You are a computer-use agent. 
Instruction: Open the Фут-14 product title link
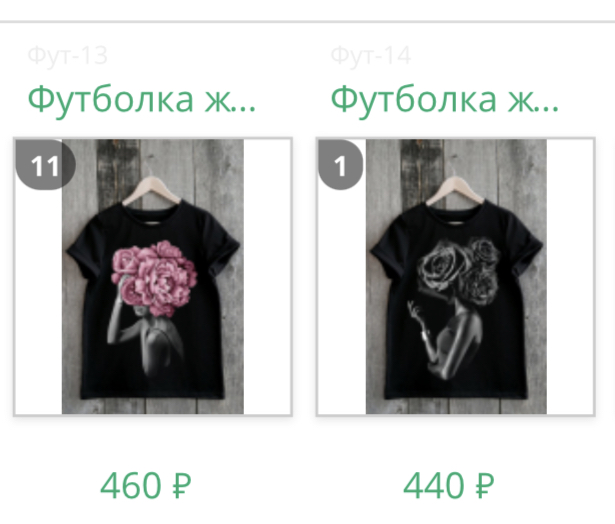pos(445,100)
